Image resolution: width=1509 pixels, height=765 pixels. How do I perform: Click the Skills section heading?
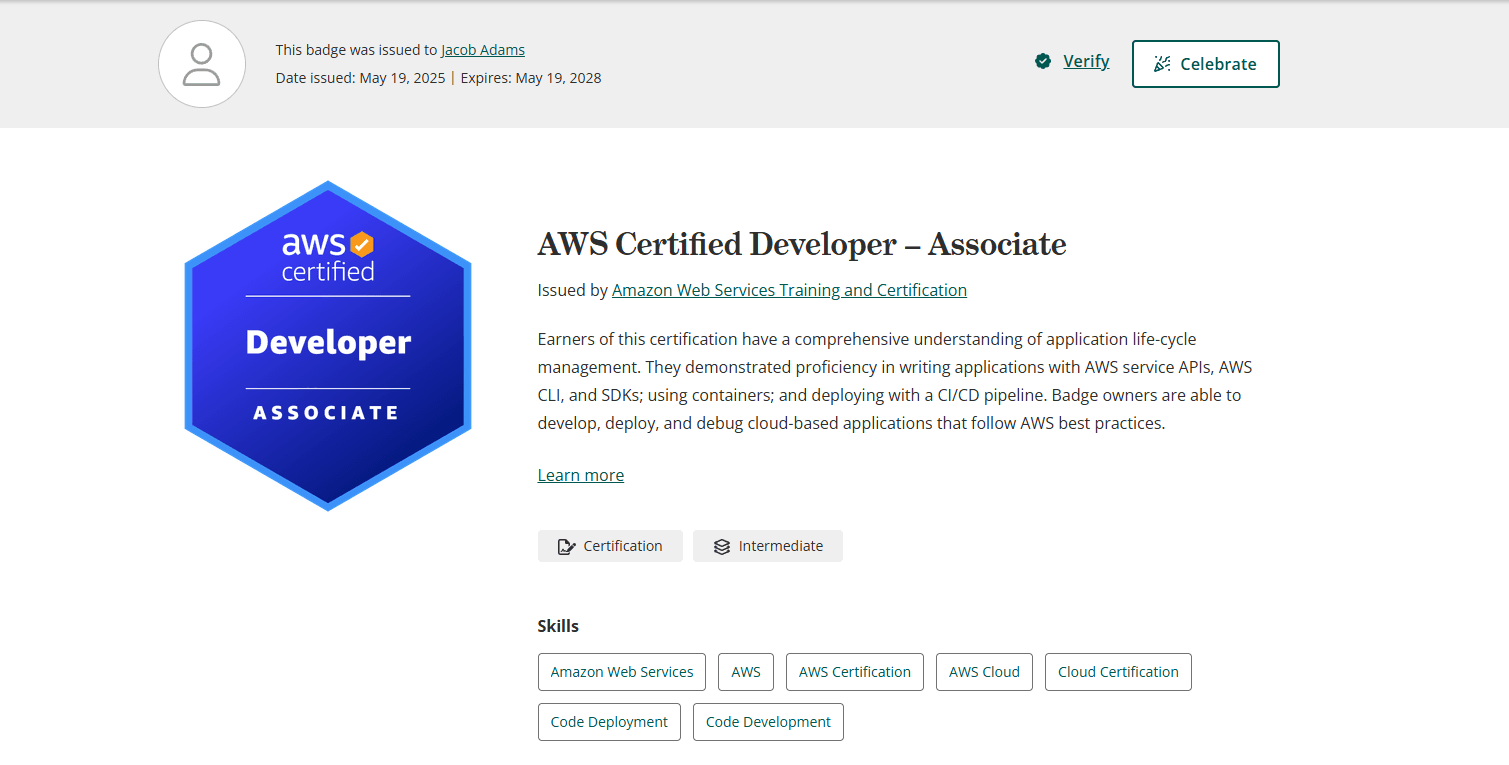click(x=558, y=626)
